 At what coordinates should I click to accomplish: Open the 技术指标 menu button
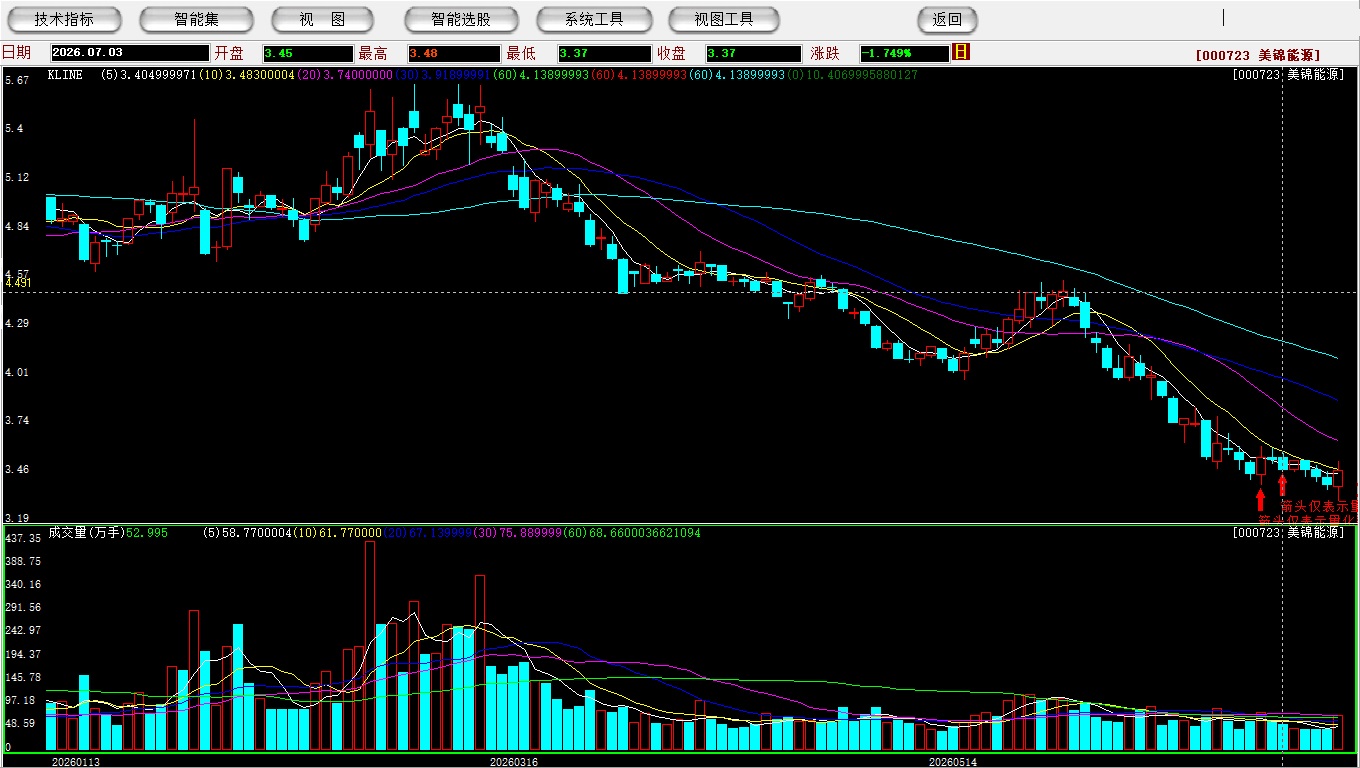(64, 19)
